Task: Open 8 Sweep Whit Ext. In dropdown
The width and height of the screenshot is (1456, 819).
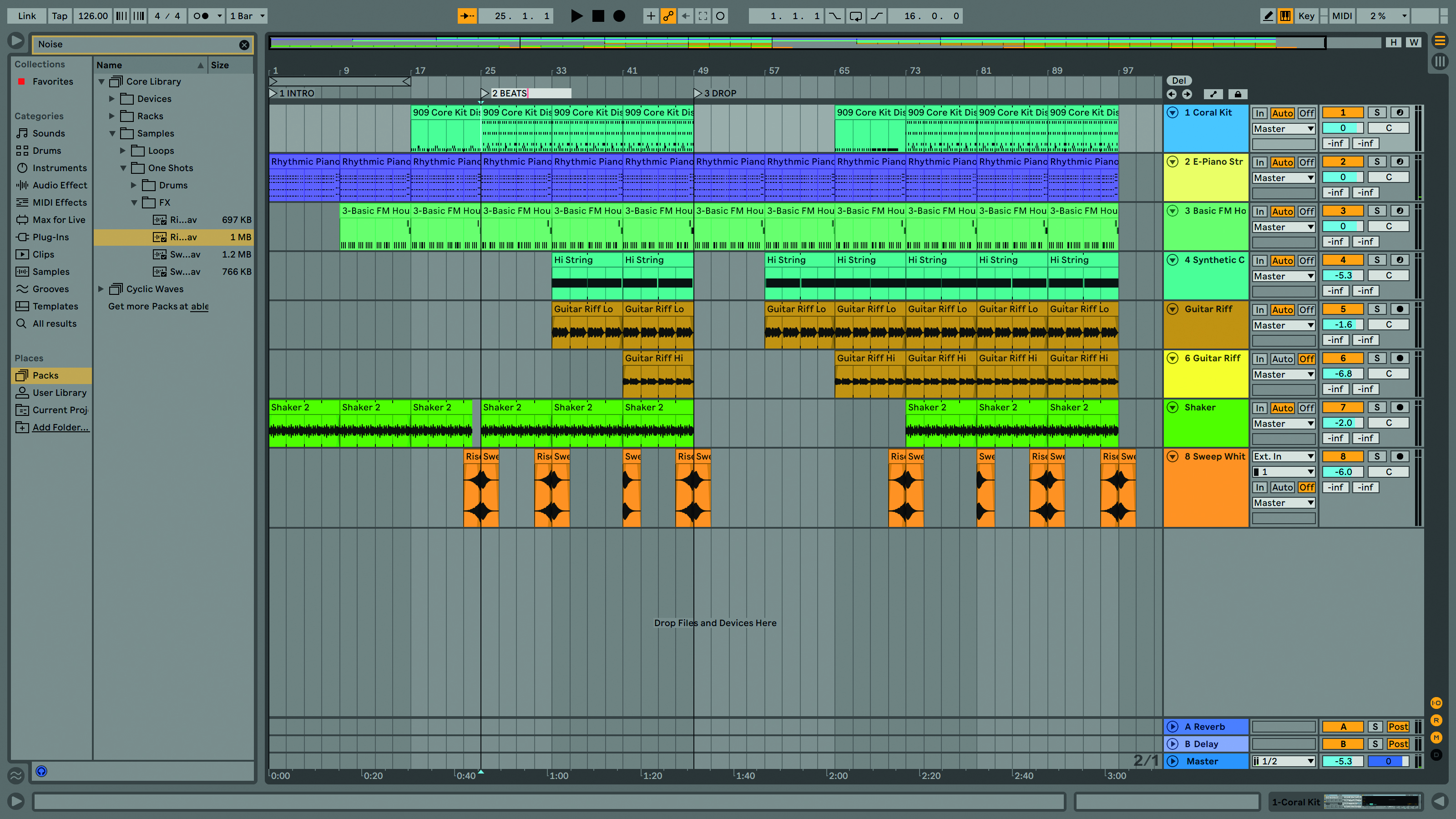Action: 1284,457
